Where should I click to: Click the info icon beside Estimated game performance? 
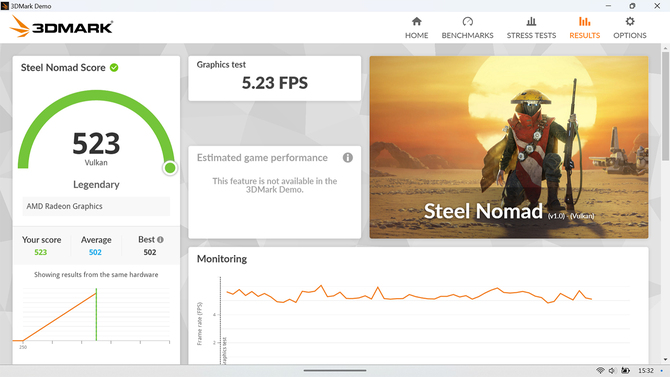pos(348,158)
